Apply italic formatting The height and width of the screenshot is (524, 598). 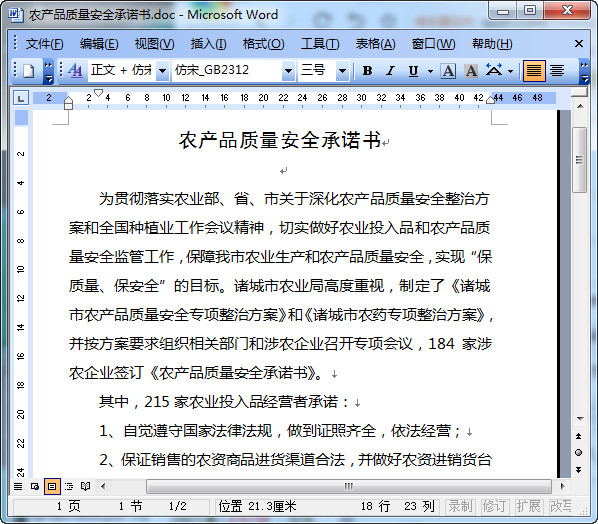click(x=390, y=71)
